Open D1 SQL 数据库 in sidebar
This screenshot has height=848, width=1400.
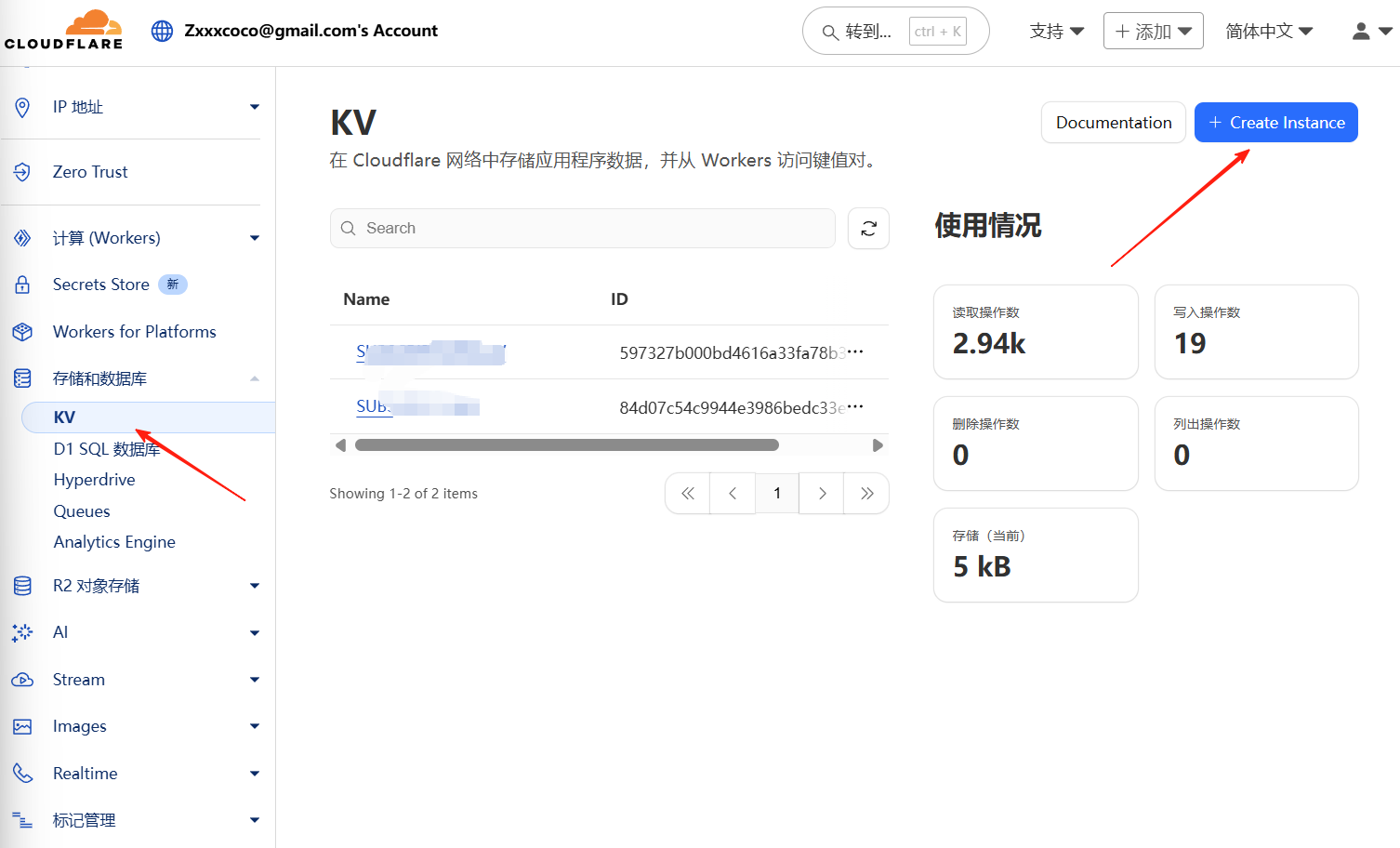(107, 449)
